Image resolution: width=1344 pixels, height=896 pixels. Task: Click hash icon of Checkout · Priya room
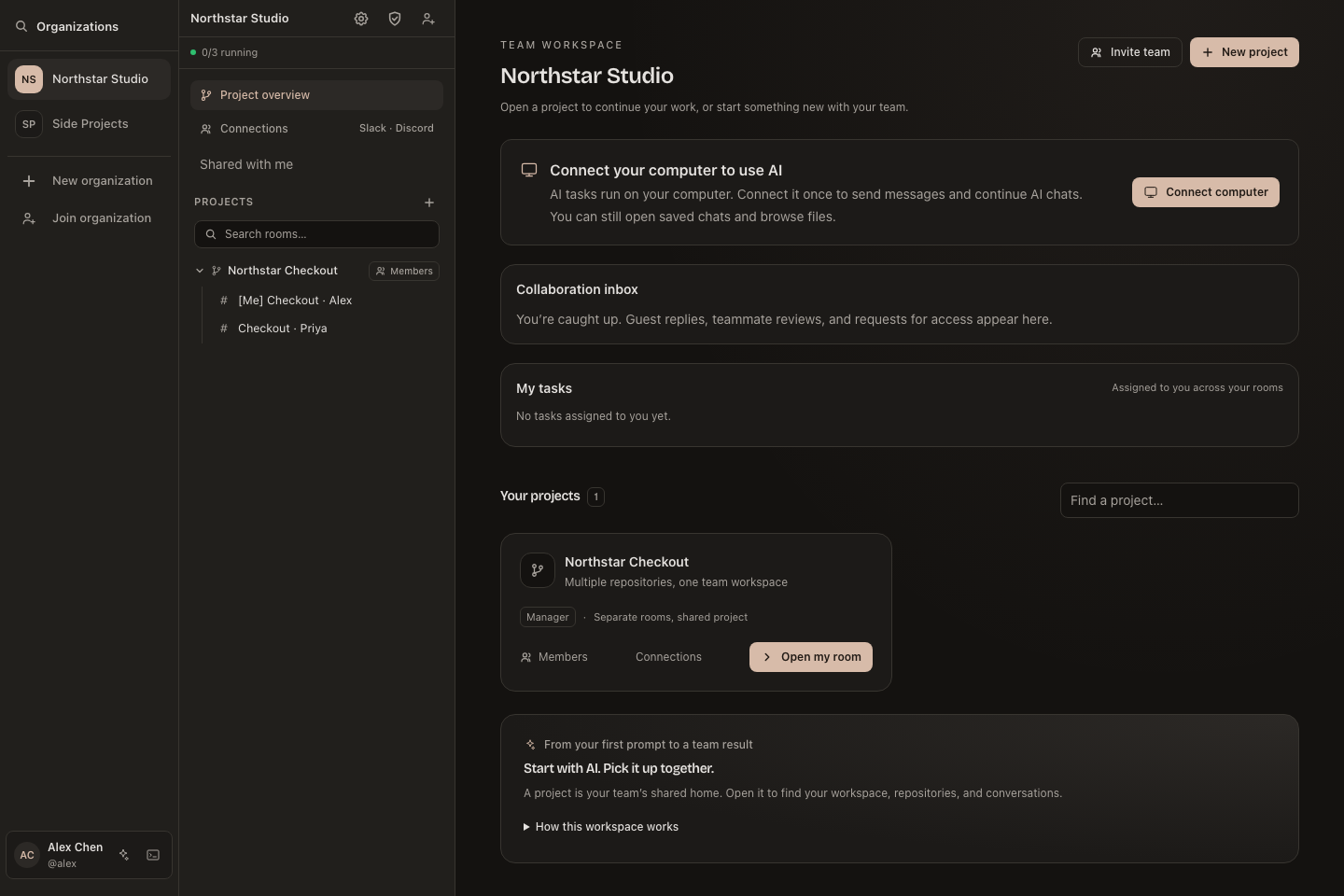pyautogui.click(x=224, y=329)
